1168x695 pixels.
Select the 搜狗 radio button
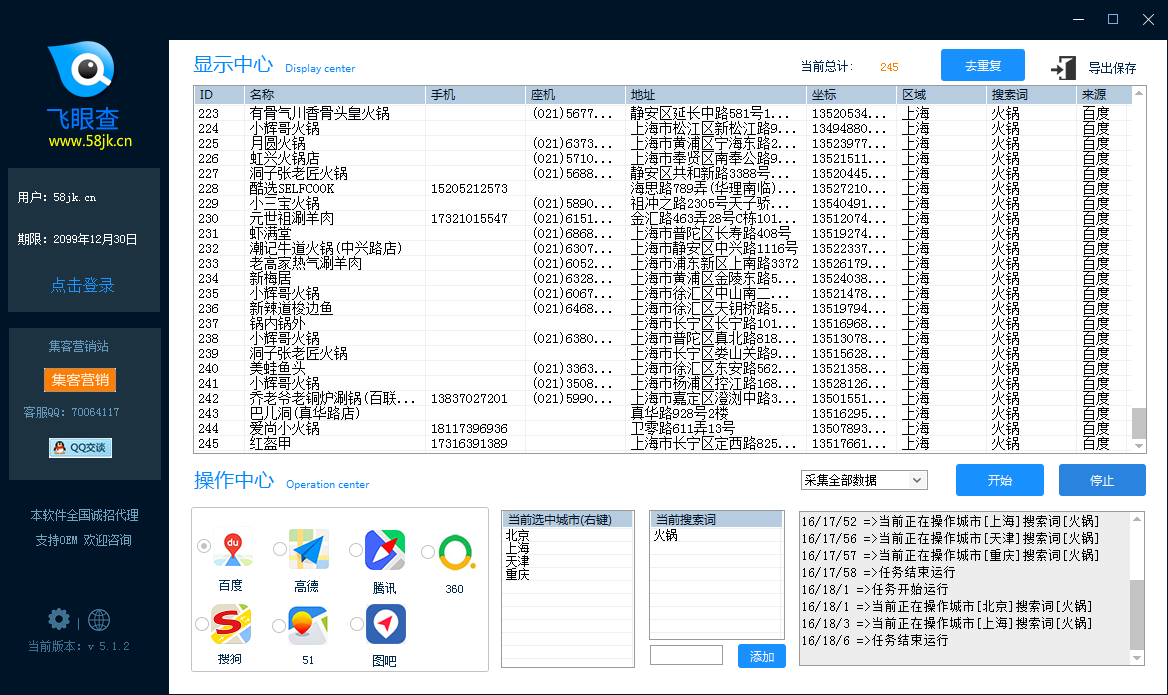[x=202, y=624]
